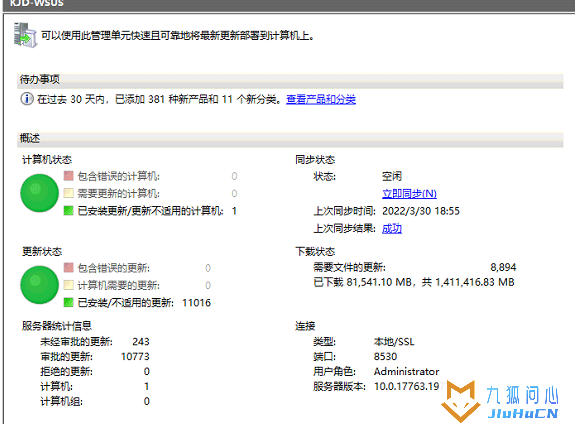This screenshot has width=575, height=424.
Task: Click green swatch for 已安装/不适用的更新
Action: pos(69,302)
